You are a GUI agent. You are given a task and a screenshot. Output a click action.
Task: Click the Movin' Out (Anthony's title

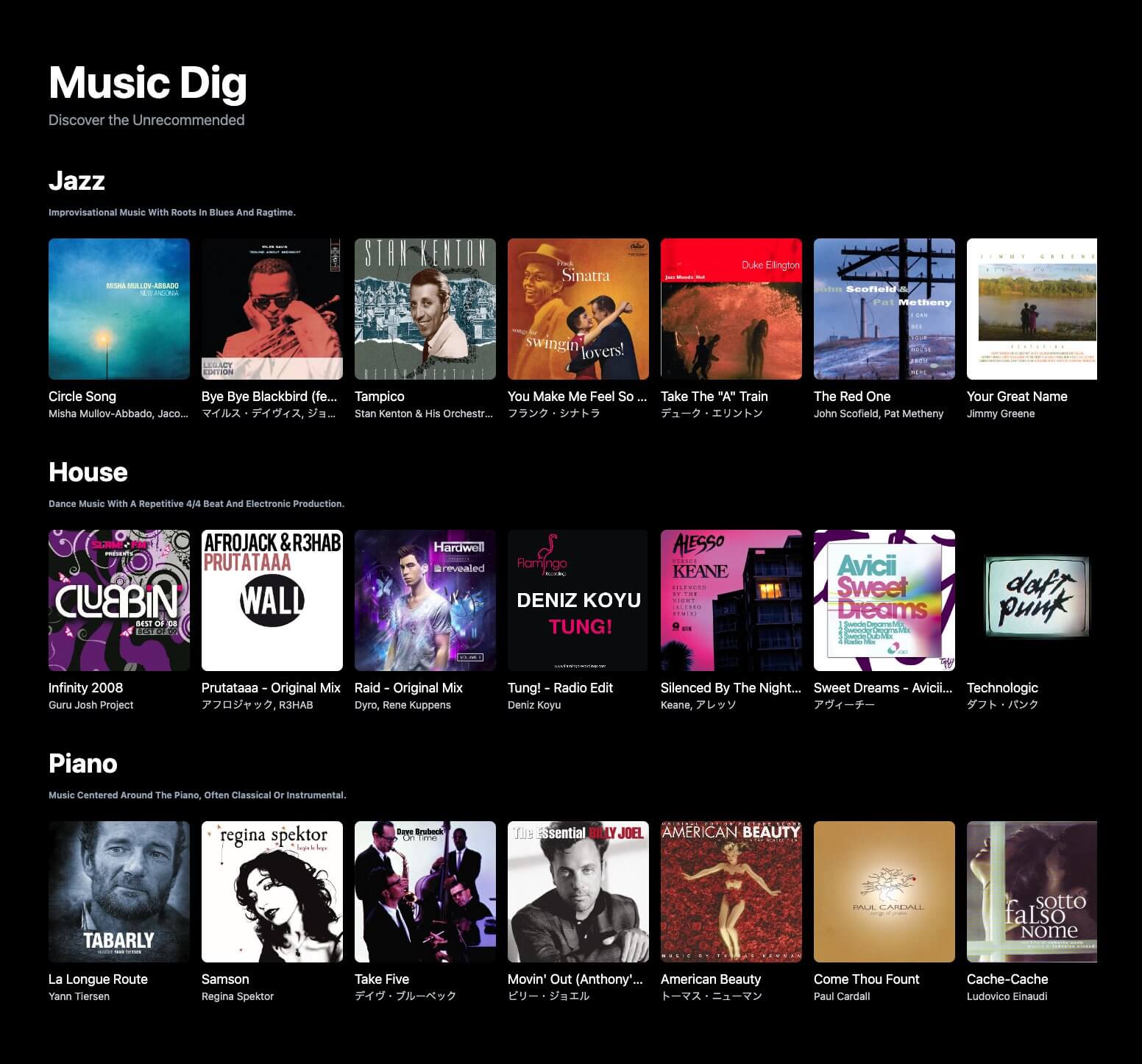pyautogui.click(x=575, y=979)
